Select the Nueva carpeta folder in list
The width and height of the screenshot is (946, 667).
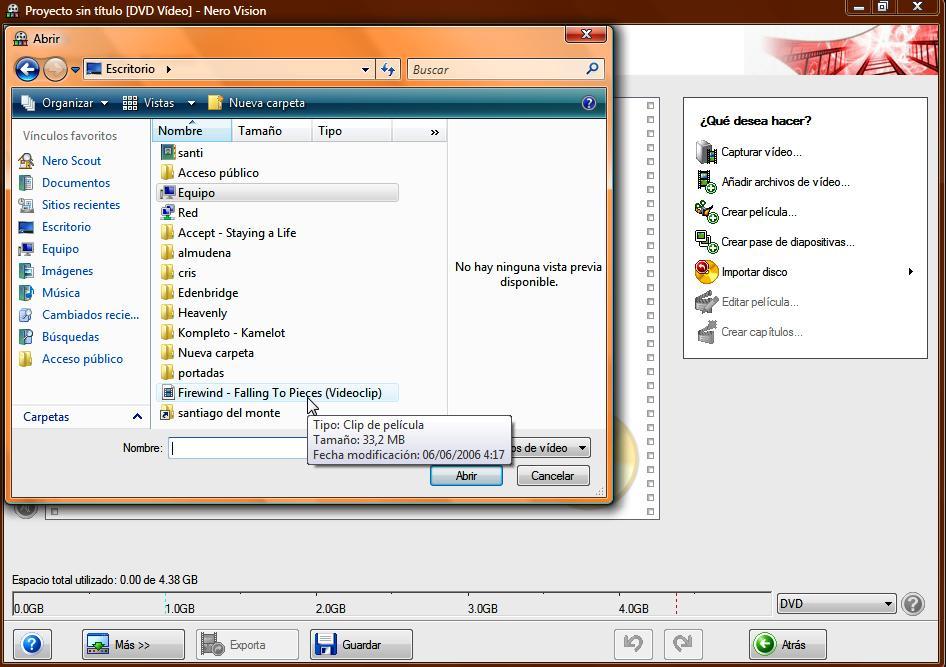coord(278,353)
